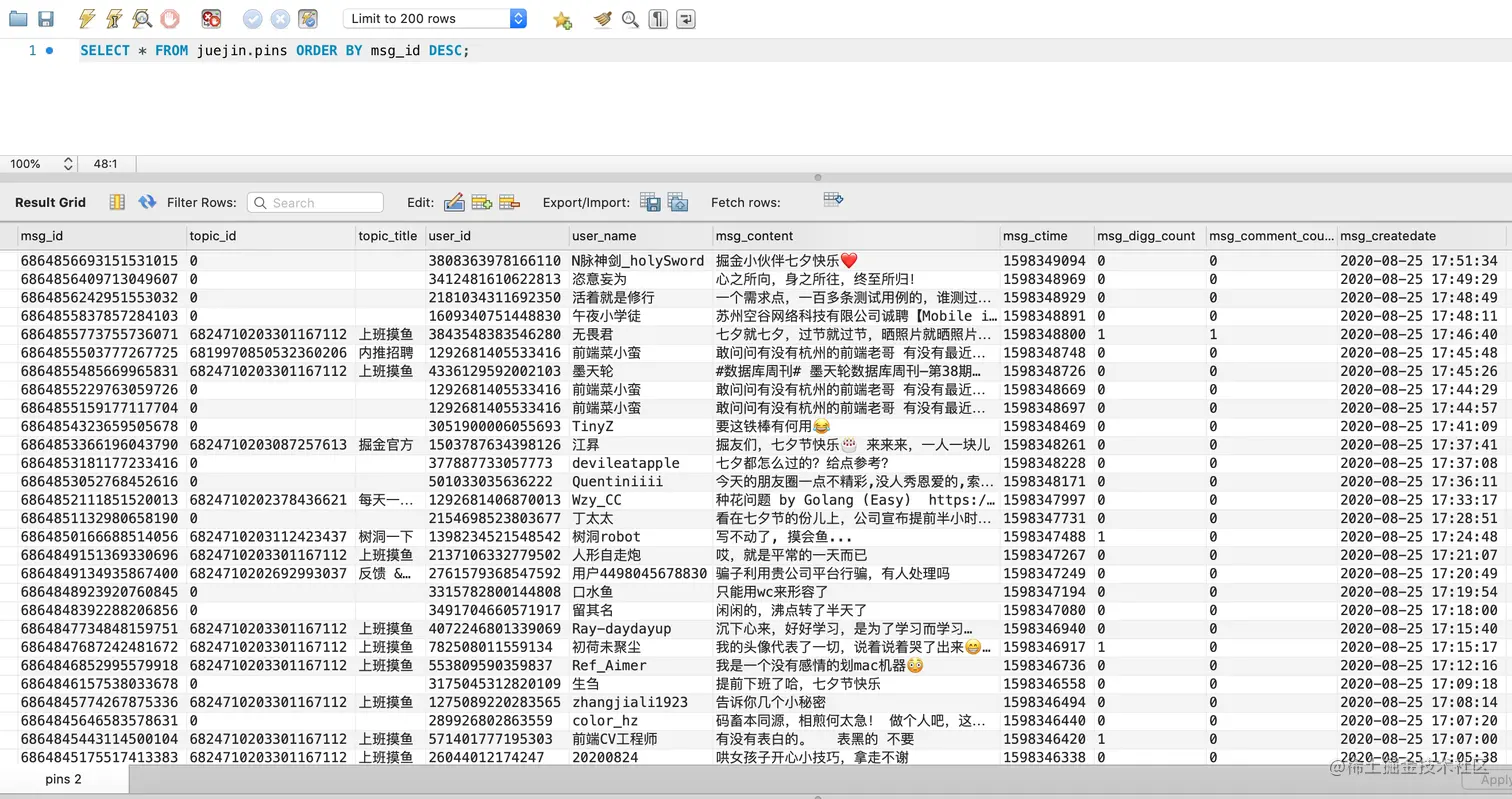The height and width of the screenshot is (799, 1512).
Task: Sort by the user_id column header
Action: 497,236
